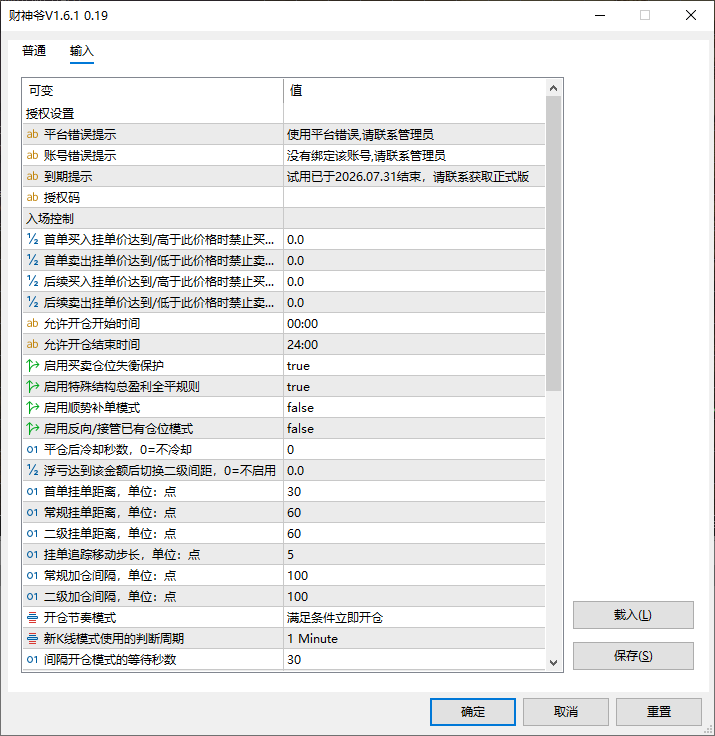Viewport: 715px width, 736px height.
Task: Select the 挂单追踪移动步长 value 5
Action: point(291,554)
